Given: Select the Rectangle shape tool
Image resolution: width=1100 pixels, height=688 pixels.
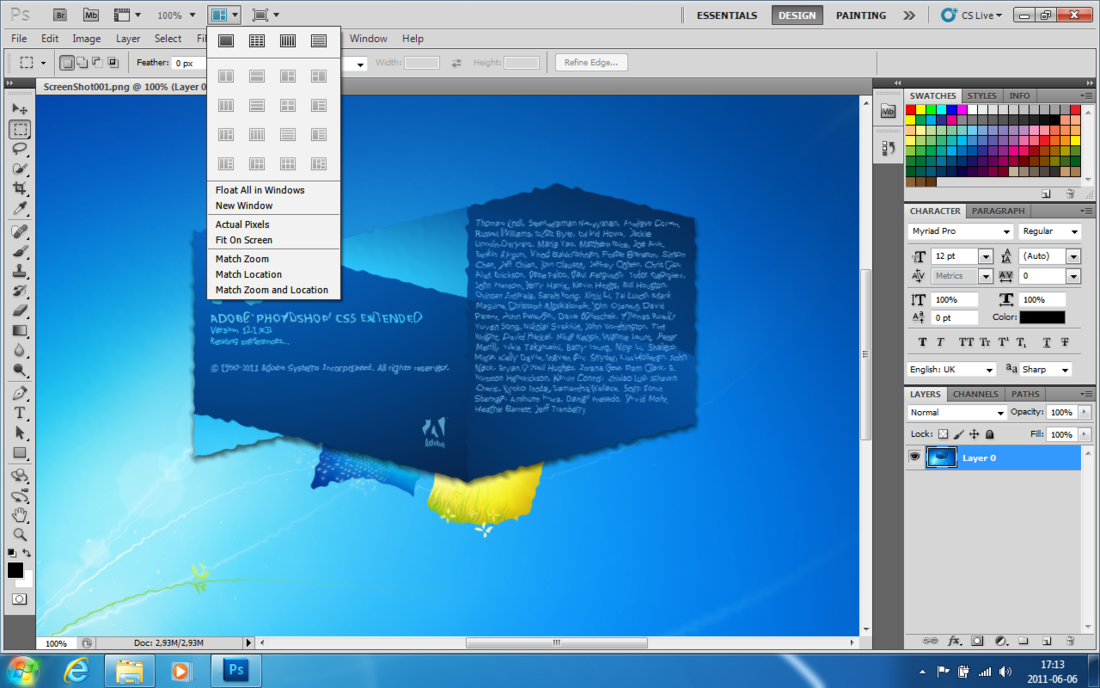Looking at the screenshot, I should (20, 452).
